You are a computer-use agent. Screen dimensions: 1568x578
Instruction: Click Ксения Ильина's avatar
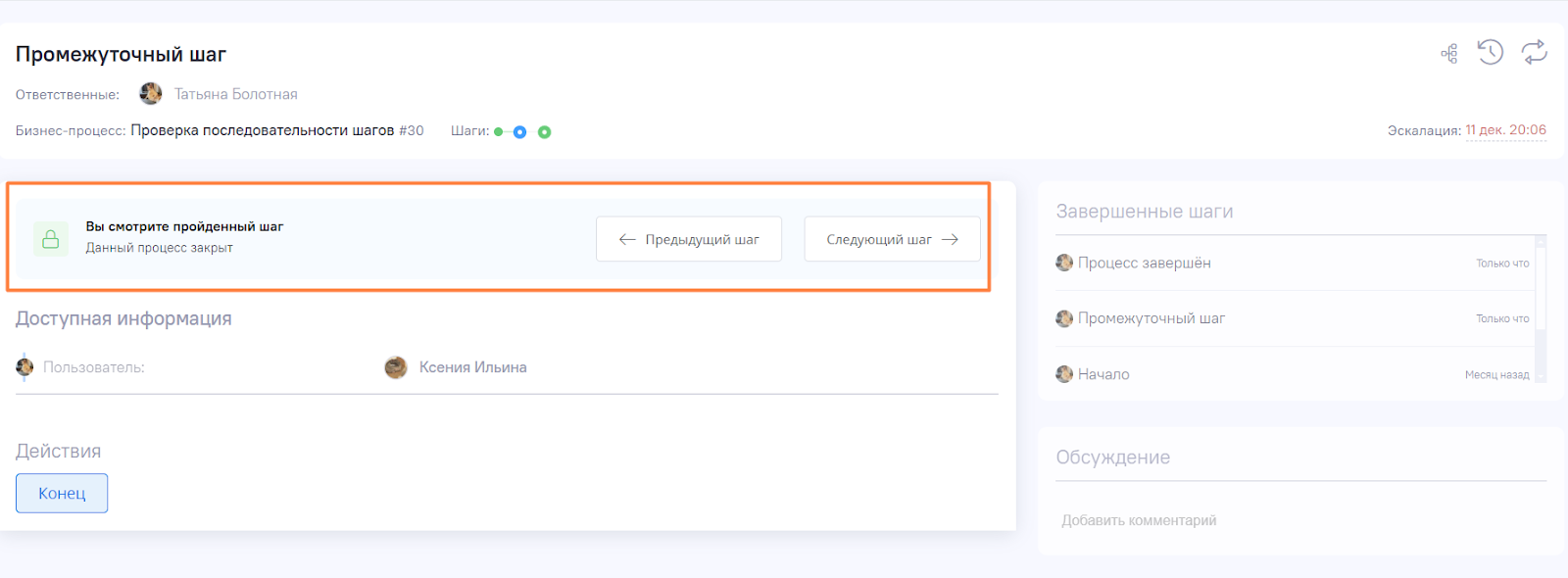click(396, 367)
